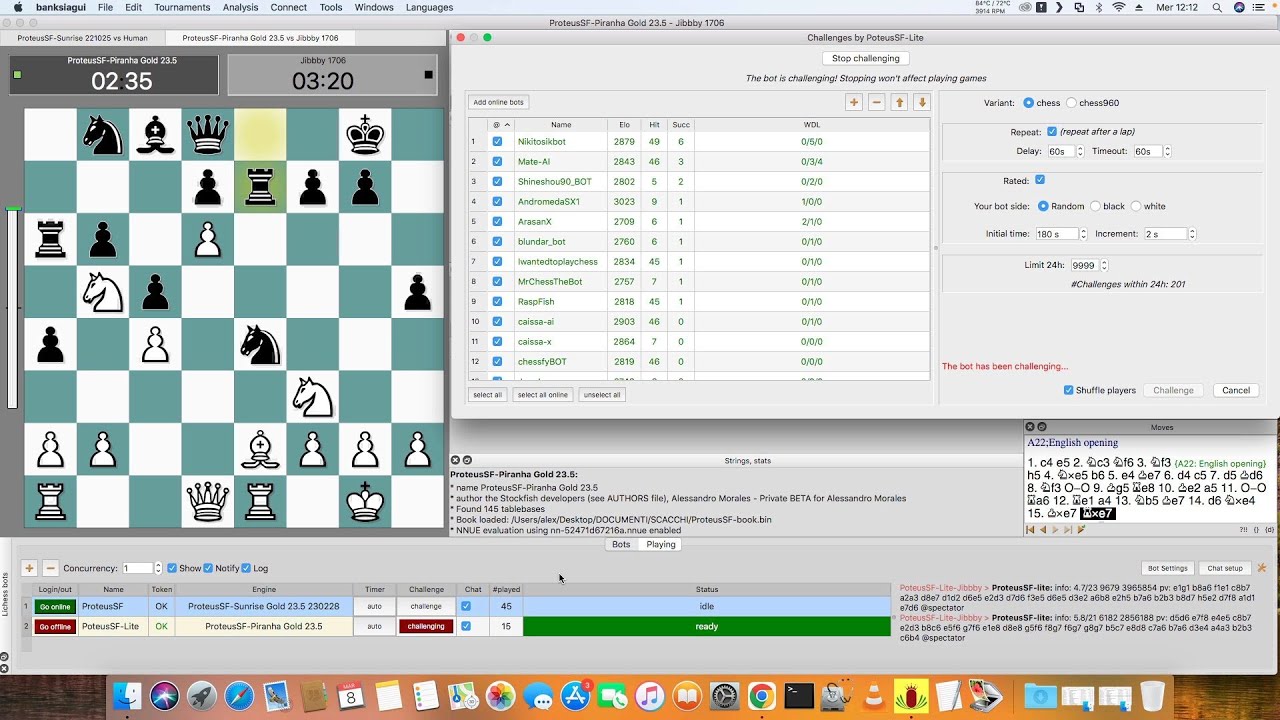Click the {} comment icon in Moves panel

pos(1257,530)
